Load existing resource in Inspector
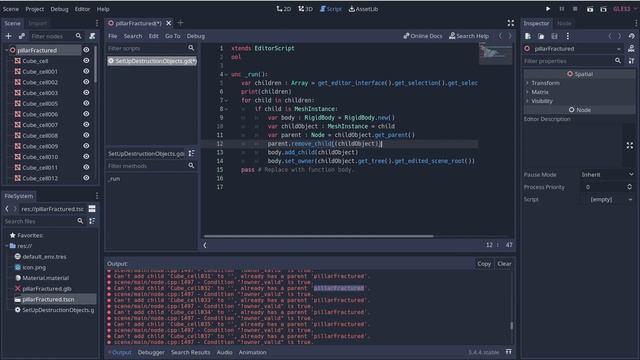 (541, 36)
